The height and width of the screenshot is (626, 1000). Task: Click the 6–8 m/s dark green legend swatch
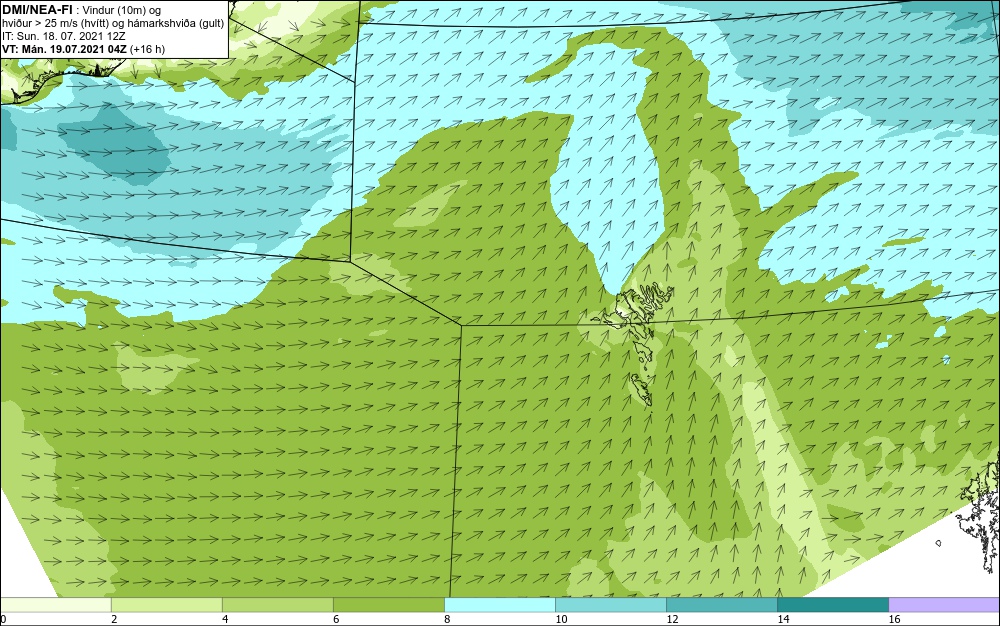388,604
